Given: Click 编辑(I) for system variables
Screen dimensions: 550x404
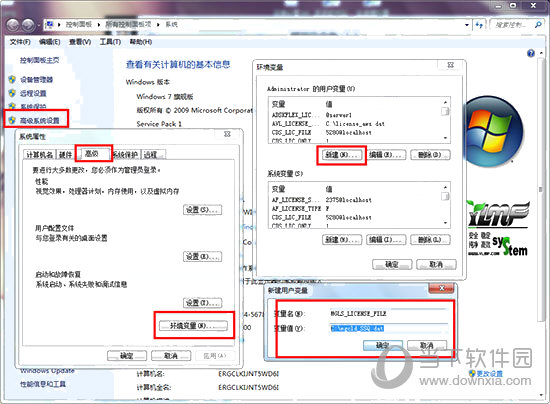Looking at the screenshot, I should coord(386,240).
